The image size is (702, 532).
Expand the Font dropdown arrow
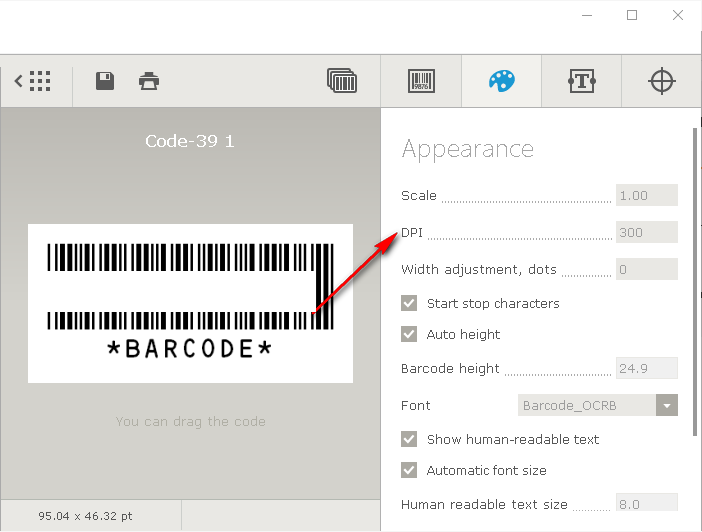click(x=666, y=405)
